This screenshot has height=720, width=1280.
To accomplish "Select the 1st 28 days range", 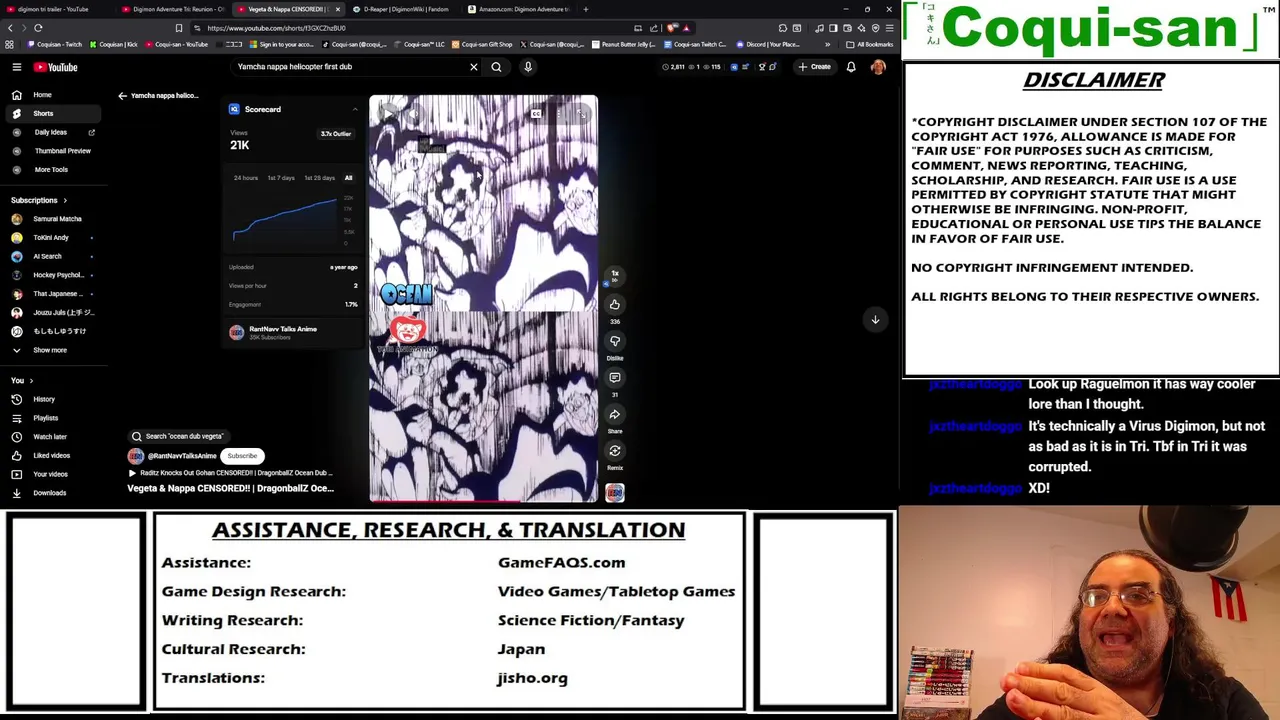I will point(319,178).
